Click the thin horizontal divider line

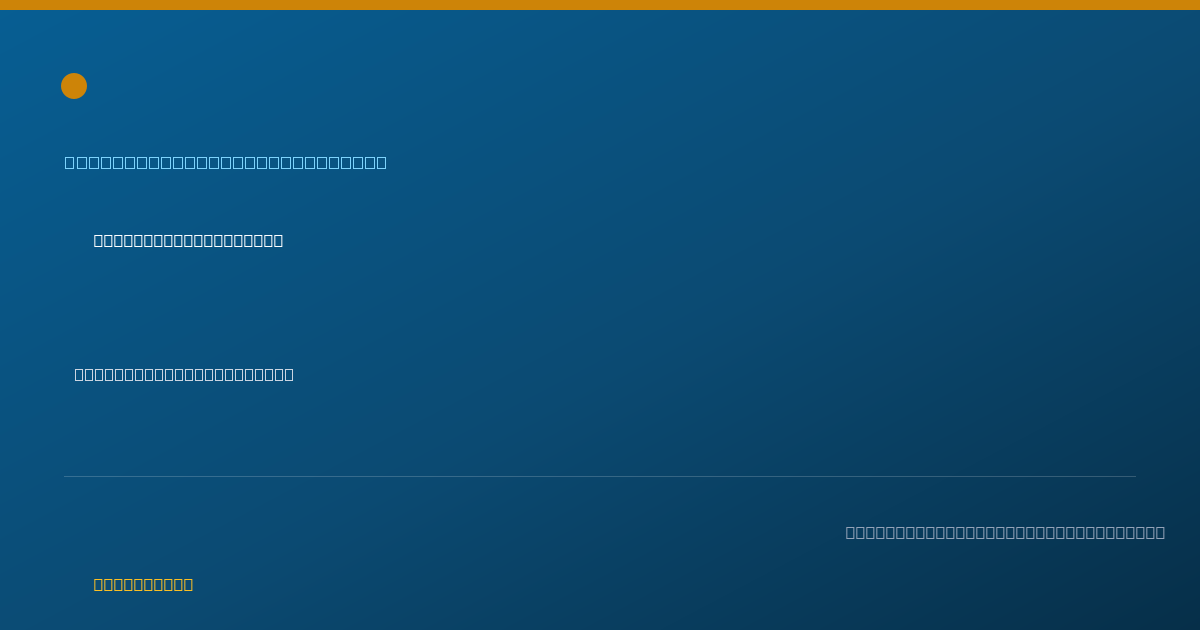pyautogui.click(x=600, y=476)
